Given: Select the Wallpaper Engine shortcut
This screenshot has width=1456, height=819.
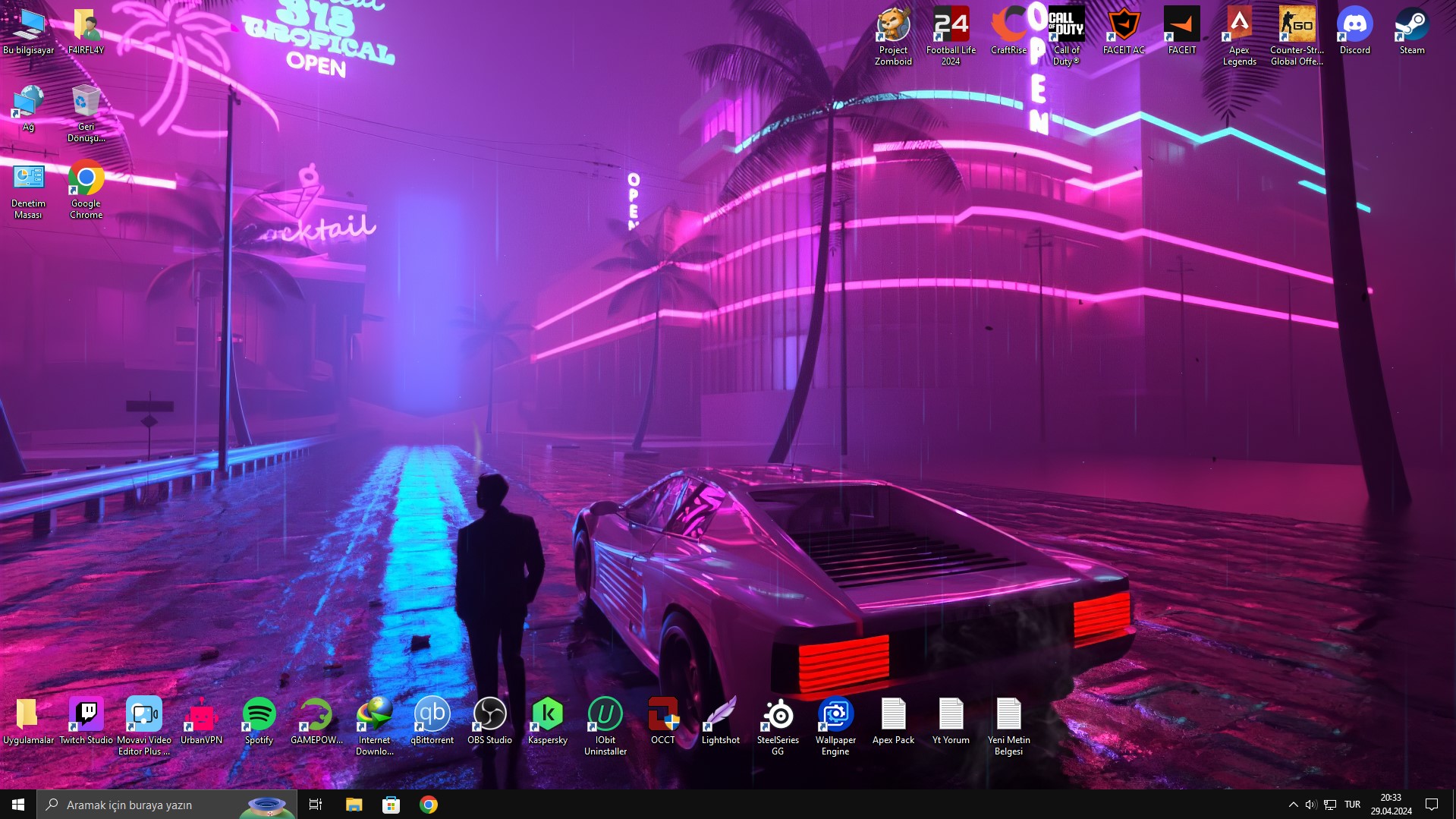Looking at the screenshot, I should click(836, 726).
